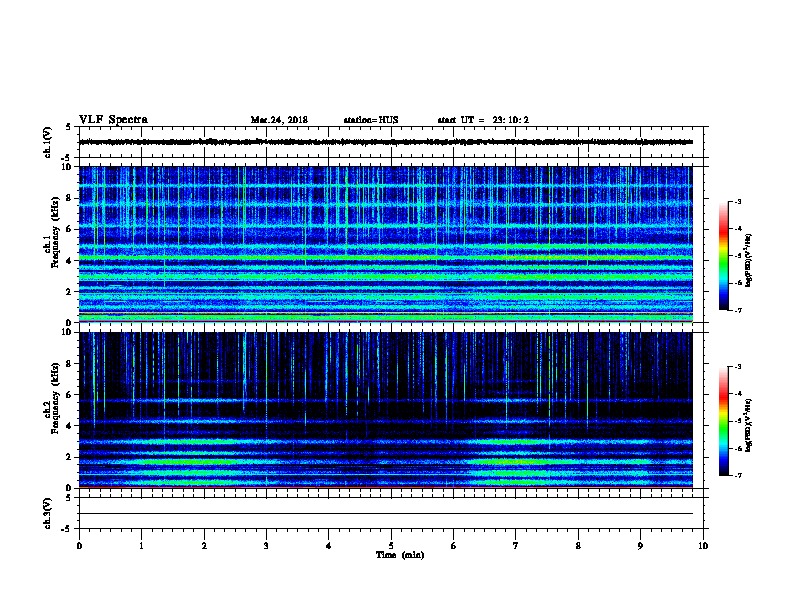This screenshot has width=792, height=612.
Task: Click time axis tick label 6
Action: pyautogui.click(x=453, y=546)
